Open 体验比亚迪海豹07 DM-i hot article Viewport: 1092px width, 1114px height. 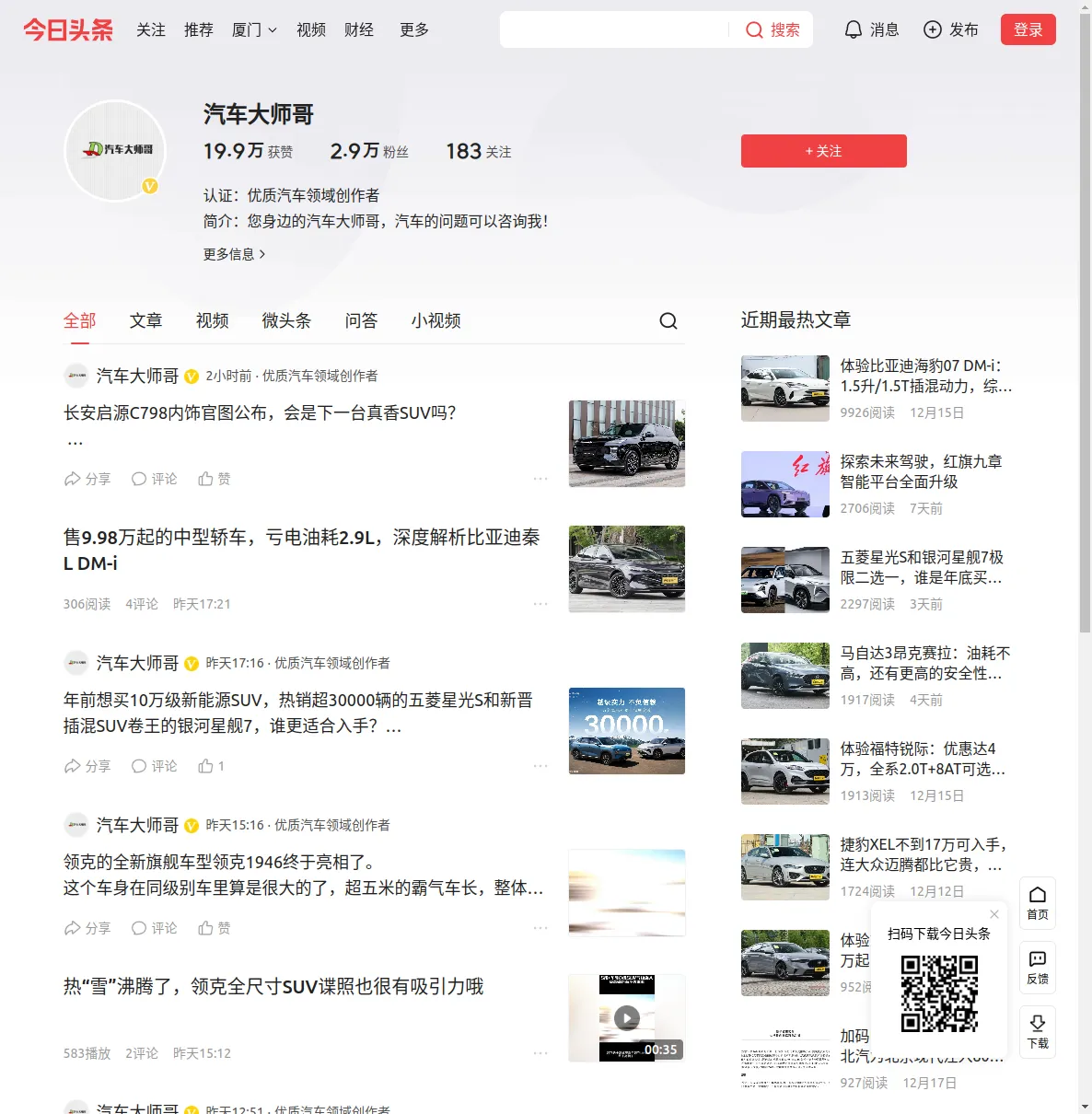(926, 376)
